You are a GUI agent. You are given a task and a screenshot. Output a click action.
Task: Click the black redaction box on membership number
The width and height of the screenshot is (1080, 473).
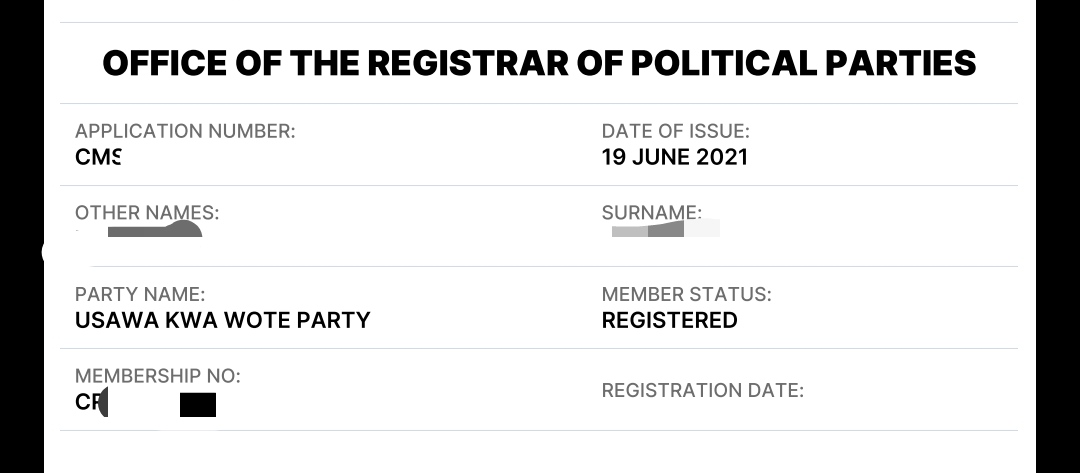click(198, 405)
